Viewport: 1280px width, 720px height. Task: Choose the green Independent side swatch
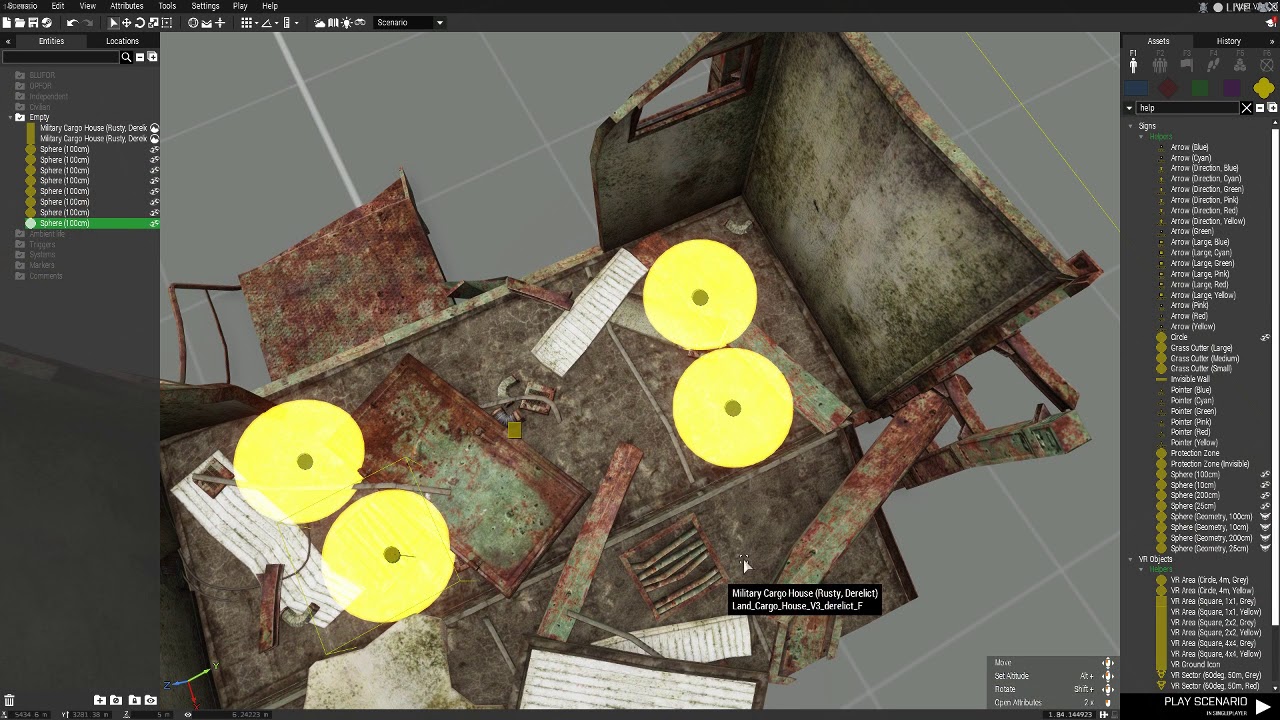1200,89
